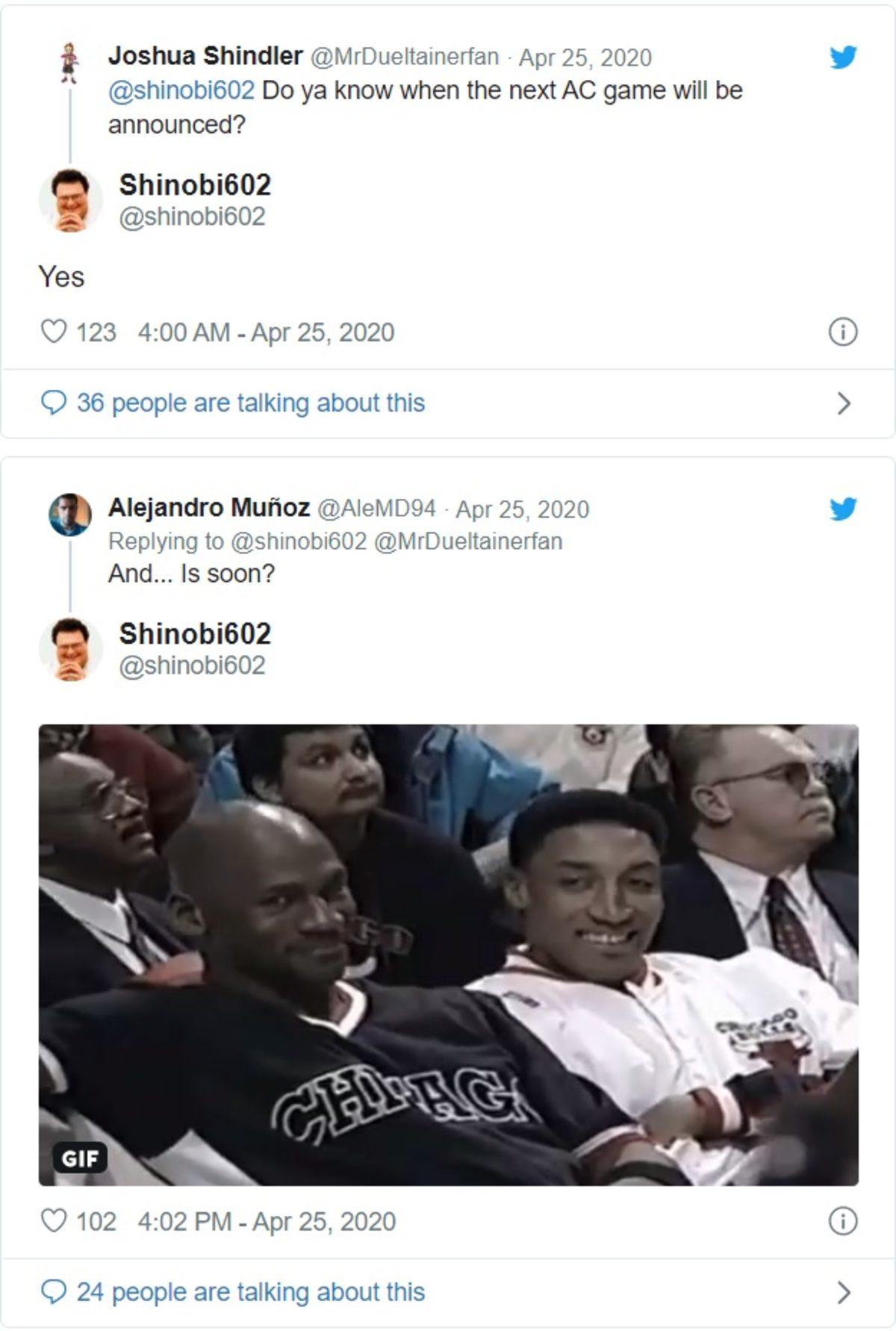Expand the 36 people conversation chevron
This screenshot has width=896, height=1331.
point(844,403)
